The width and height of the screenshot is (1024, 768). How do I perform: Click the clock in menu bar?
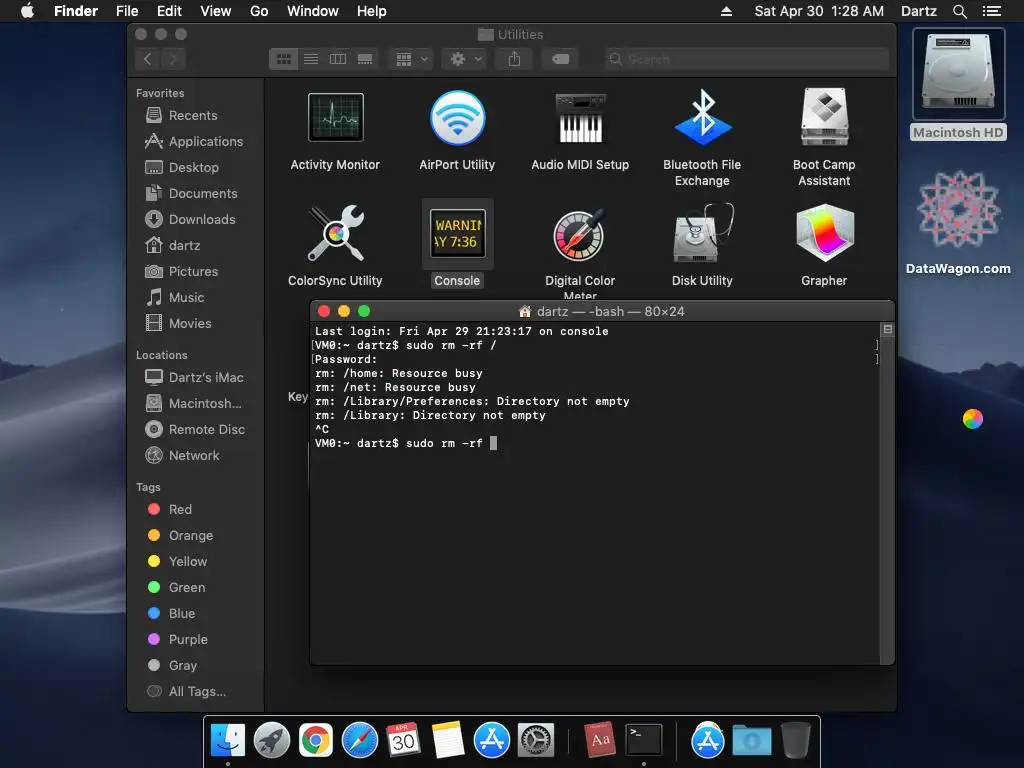(x=819, y=11)
